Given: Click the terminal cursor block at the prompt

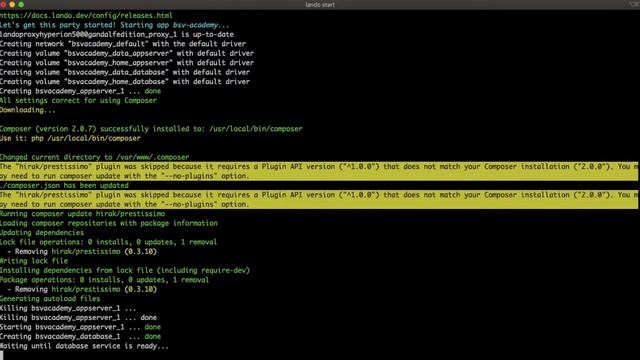Looking at the screenshot, I should 2,355.
